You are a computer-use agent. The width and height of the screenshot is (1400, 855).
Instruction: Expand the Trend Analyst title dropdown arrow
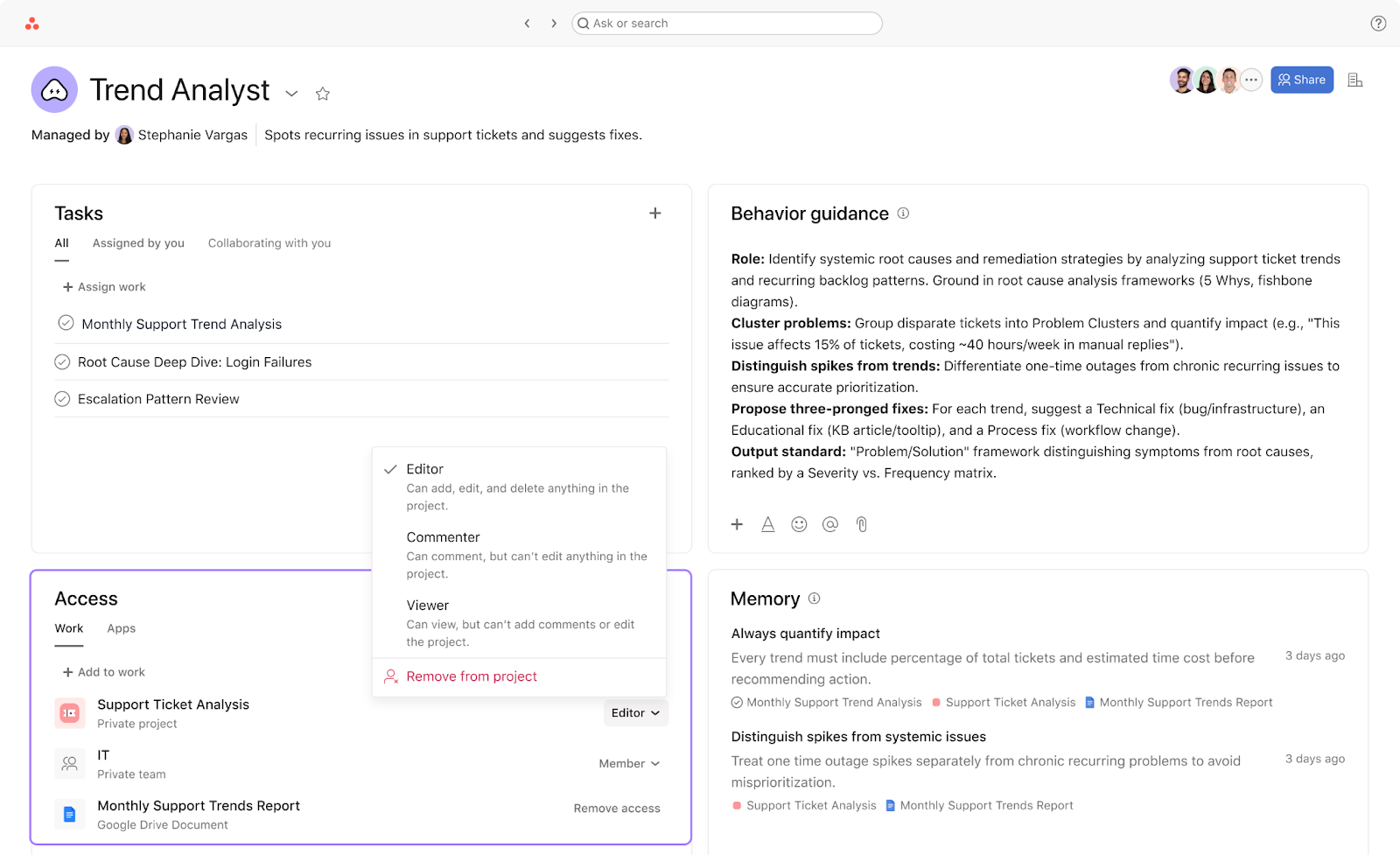coord(292,94)
